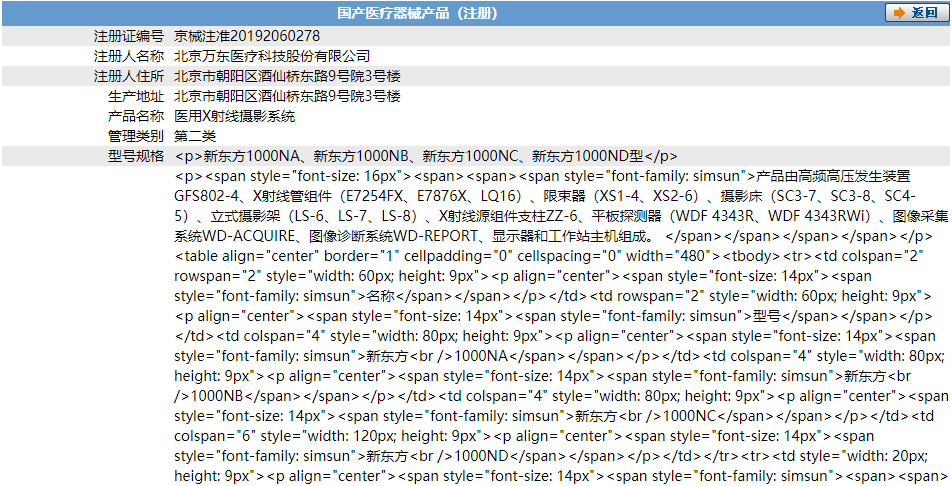Click the 返回 button
The height and width of the screenshot is (486, 952).
916,13
